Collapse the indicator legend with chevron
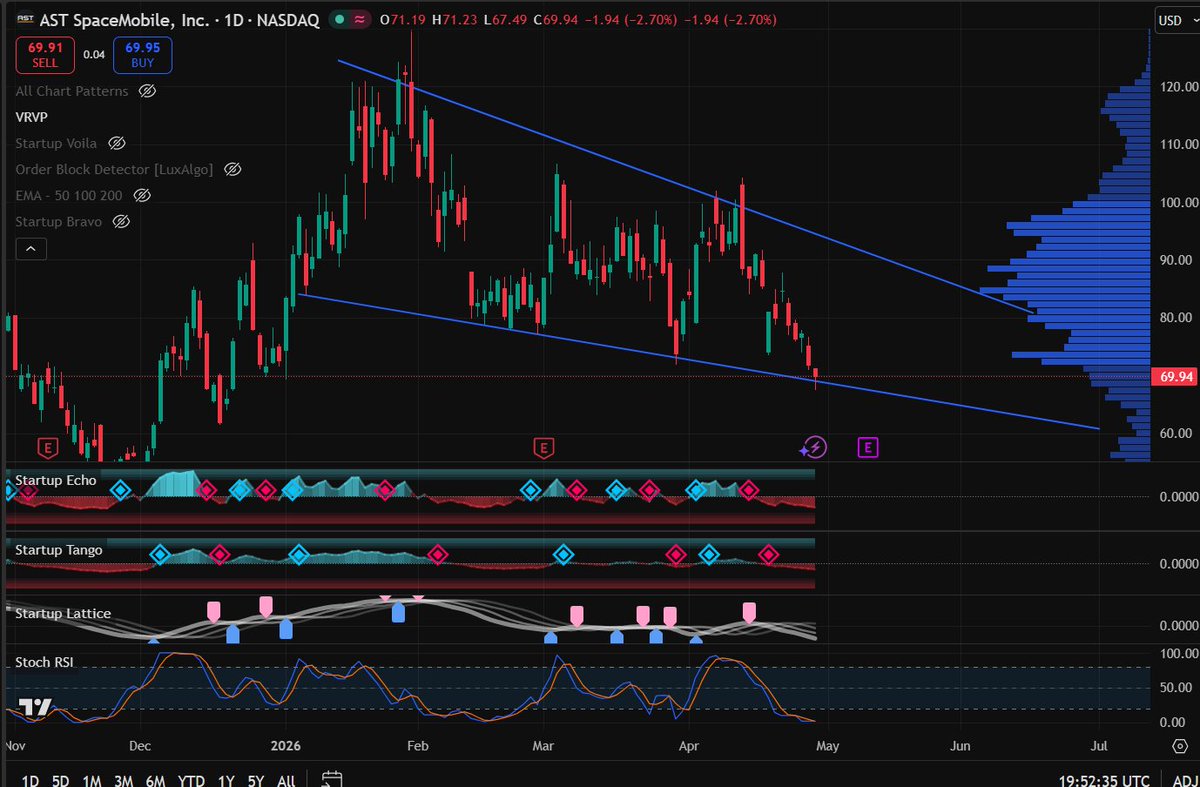Image resolution: width=1200 pixels, height=787 pixels. [x=29, y=248]
